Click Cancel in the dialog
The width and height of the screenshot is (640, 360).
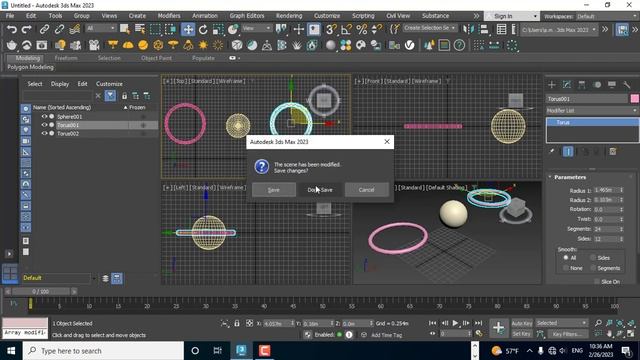367,190
